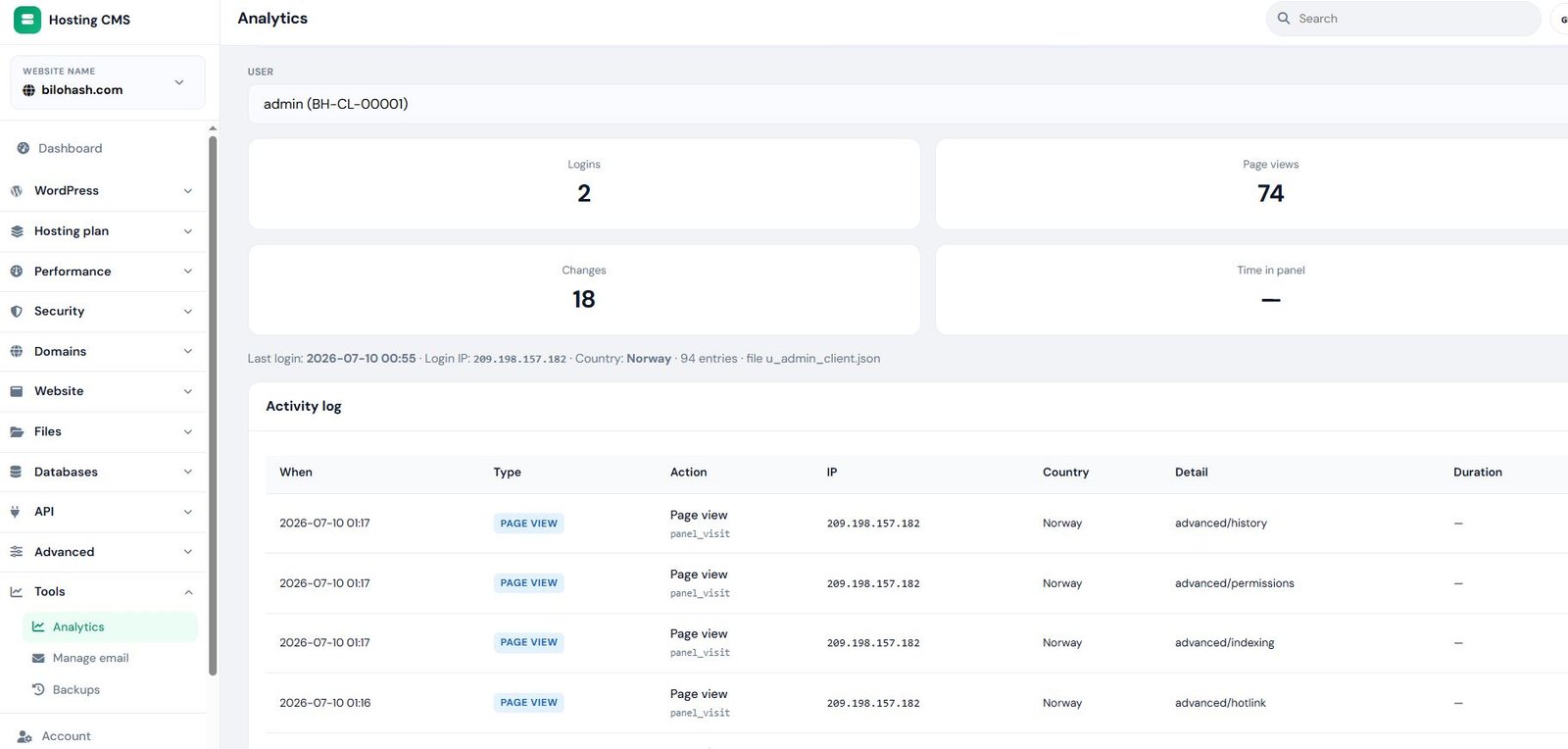Click the Logins stat card

tap(584, 184)
